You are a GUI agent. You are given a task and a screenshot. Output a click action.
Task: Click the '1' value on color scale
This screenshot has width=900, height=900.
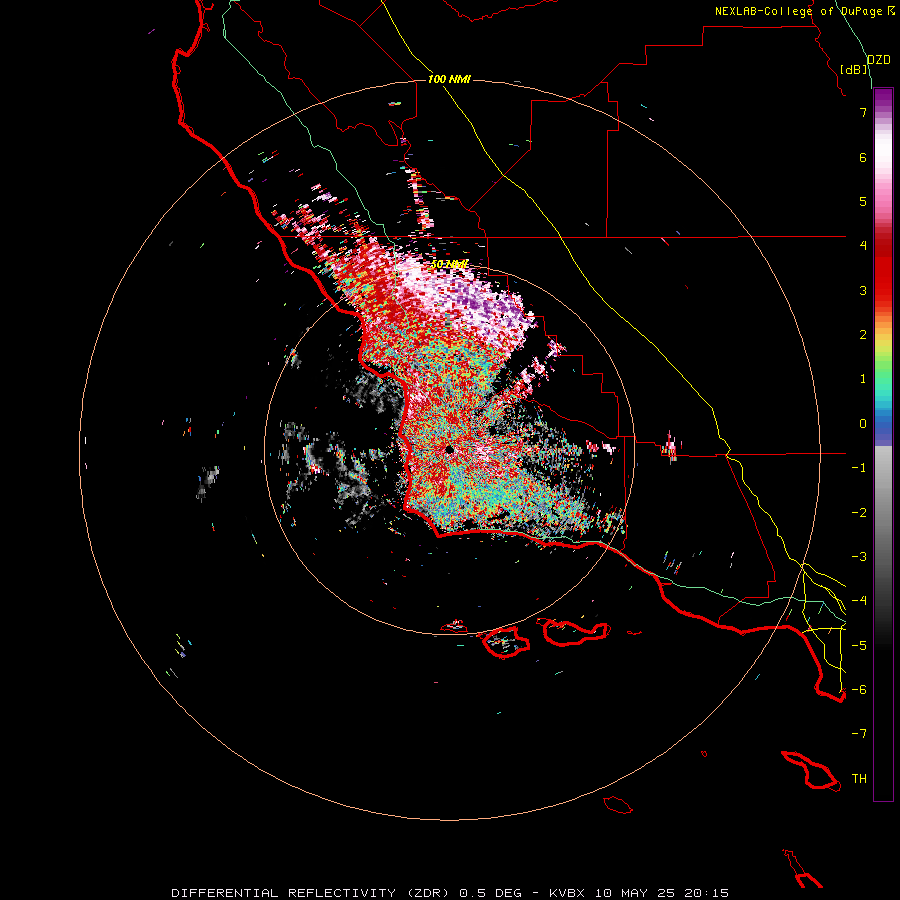[x=863, y=379]
